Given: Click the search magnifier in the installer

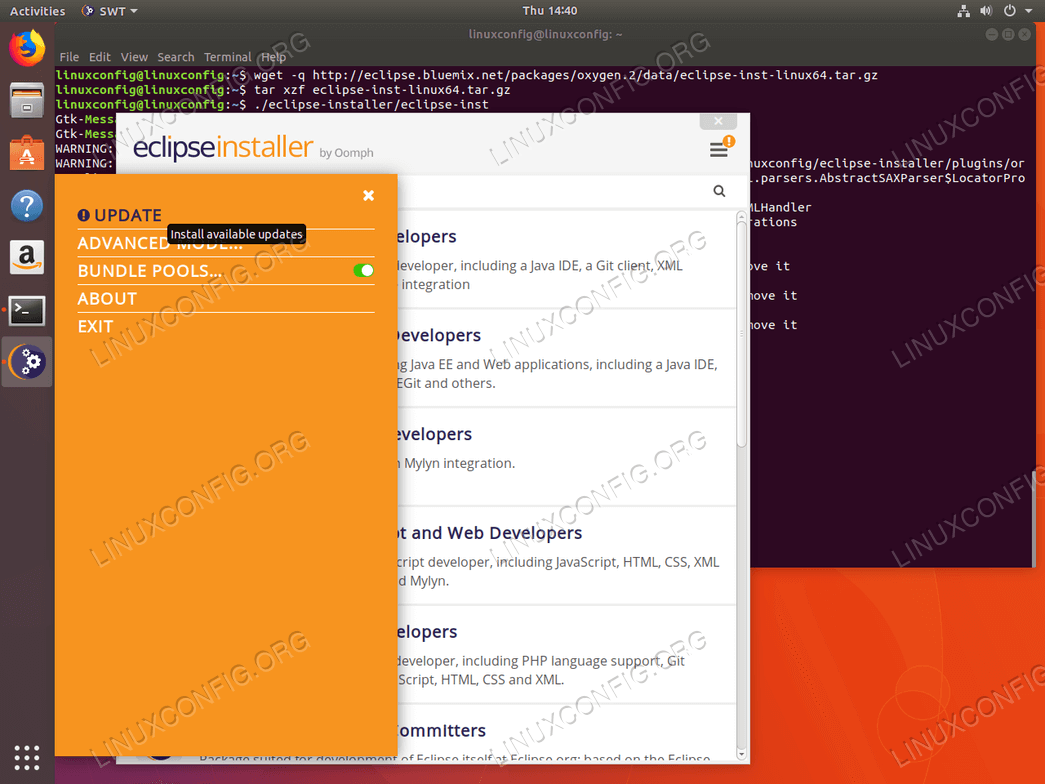Looking at the screenshot, I should click(x=719, y=190).
